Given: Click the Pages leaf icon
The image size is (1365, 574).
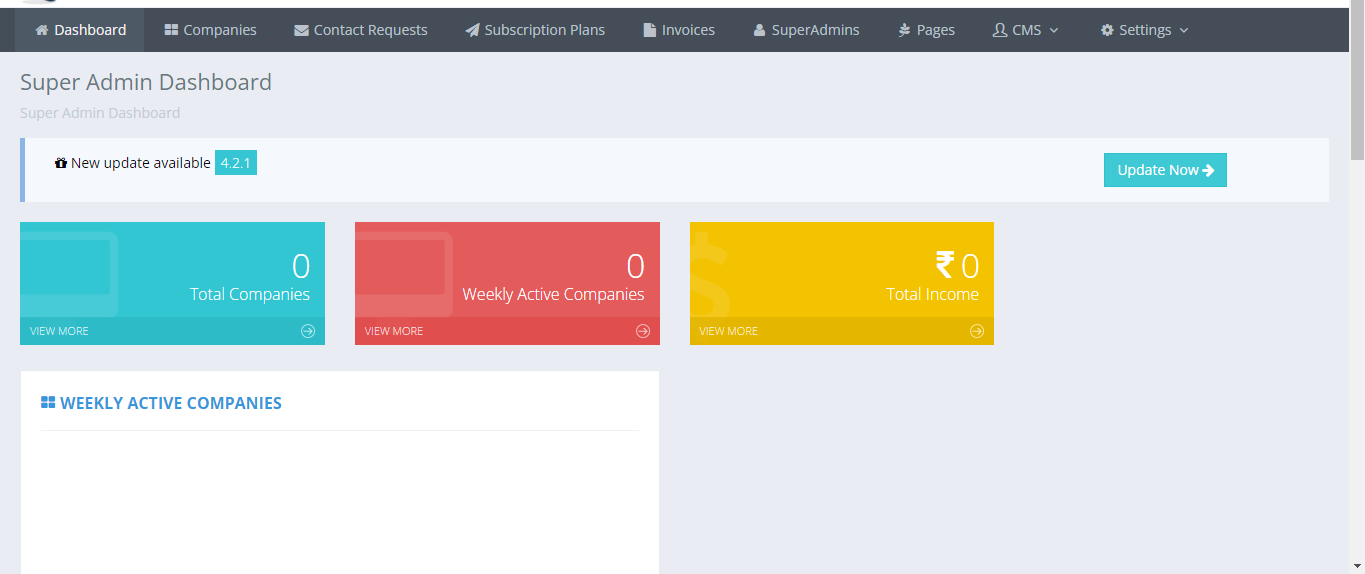Looking at the screenshot, I should point(905,30).
